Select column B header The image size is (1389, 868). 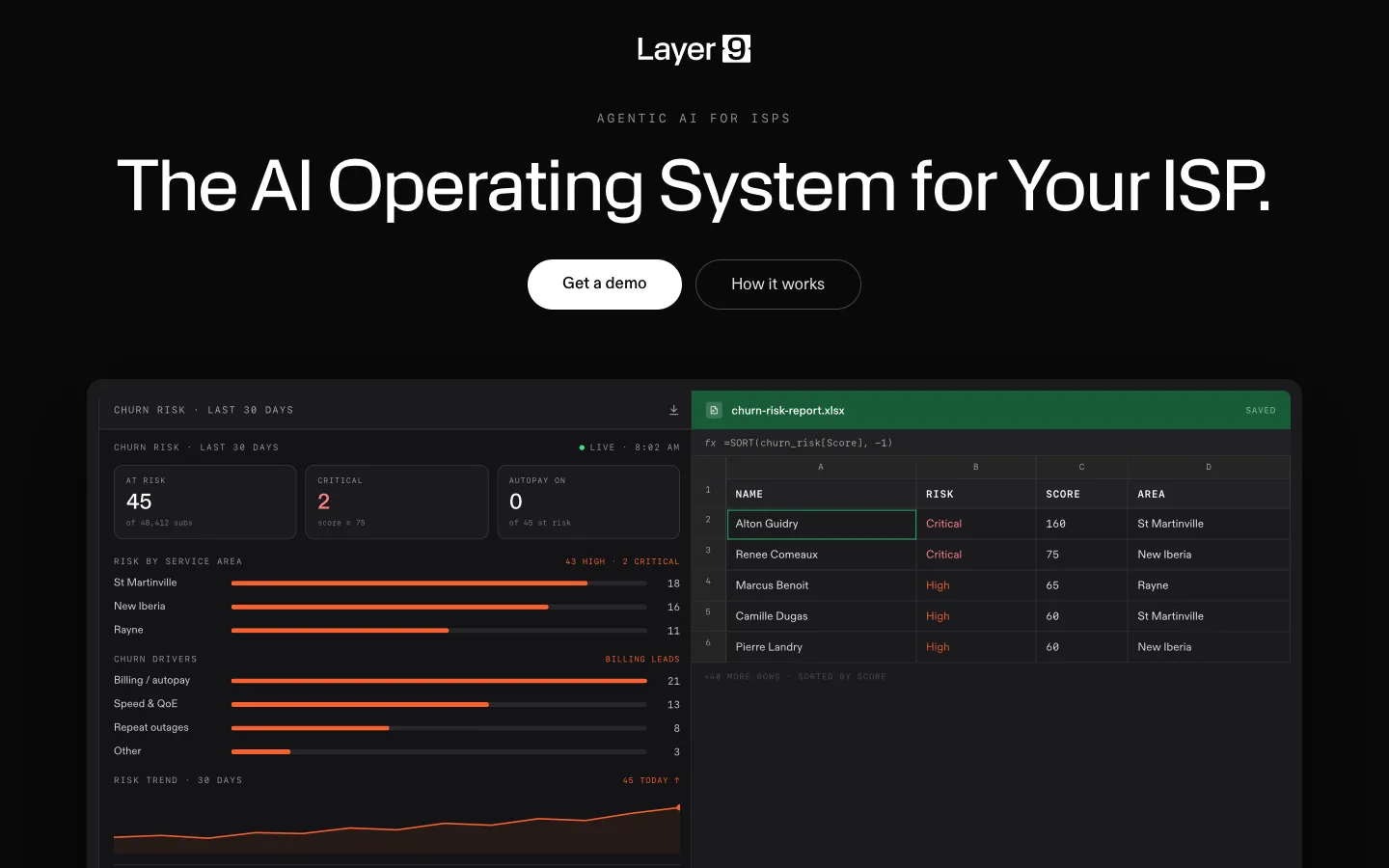point(976,467)
